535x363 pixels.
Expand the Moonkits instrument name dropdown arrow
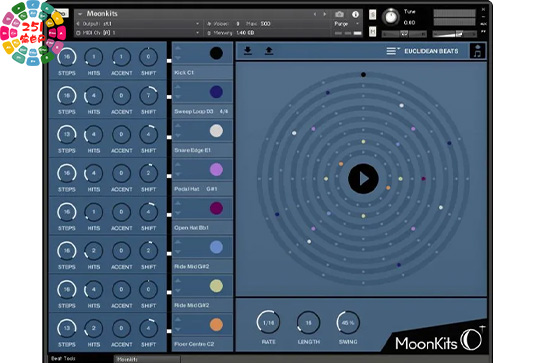pyautogui.click(x=80, y=14)
